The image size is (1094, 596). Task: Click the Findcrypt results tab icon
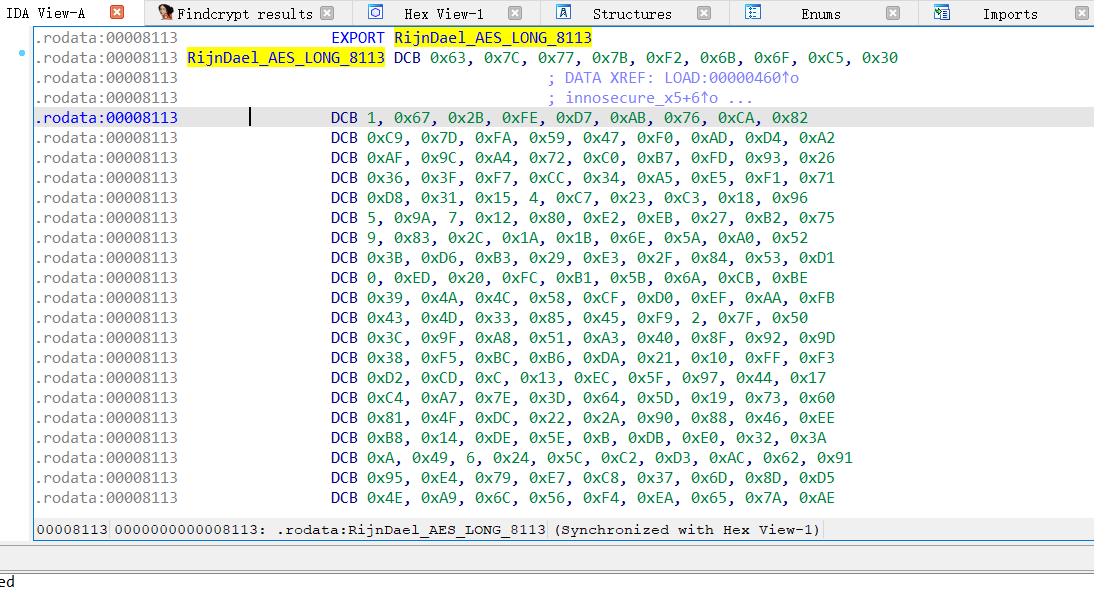165,13
